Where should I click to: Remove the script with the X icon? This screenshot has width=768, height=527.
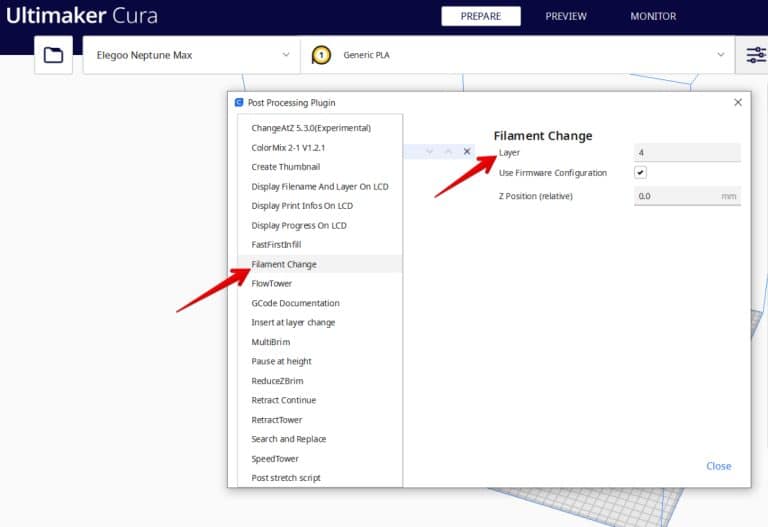(x=467, y=152)
